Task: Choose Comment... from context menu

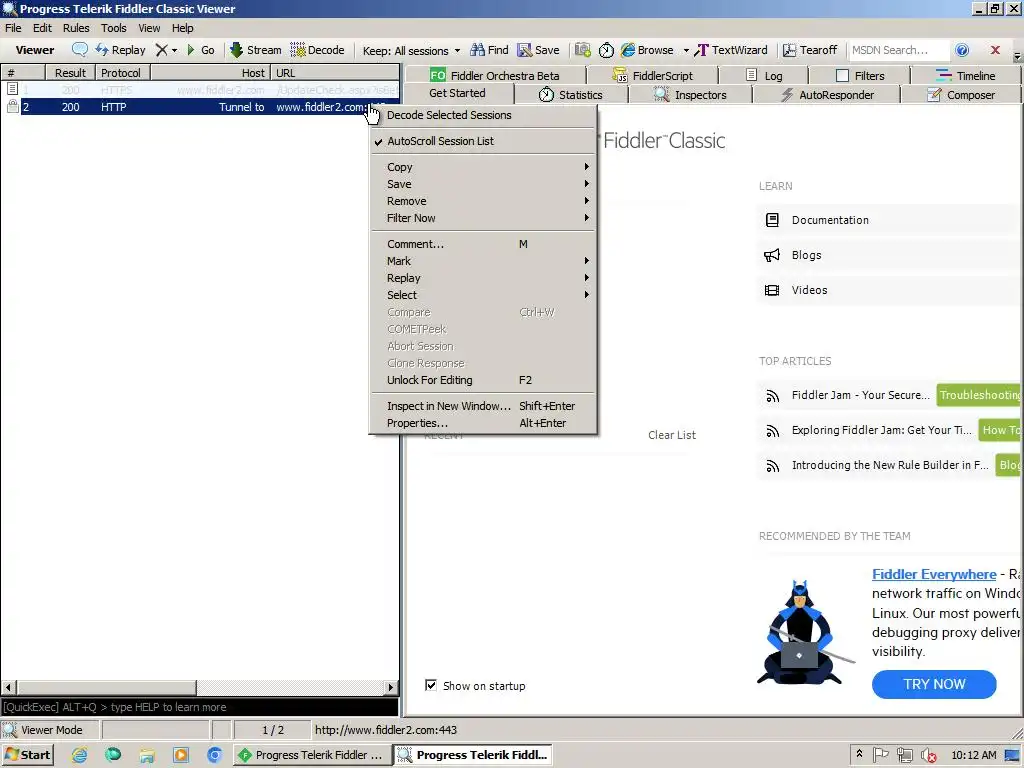Action: point(483,244)
